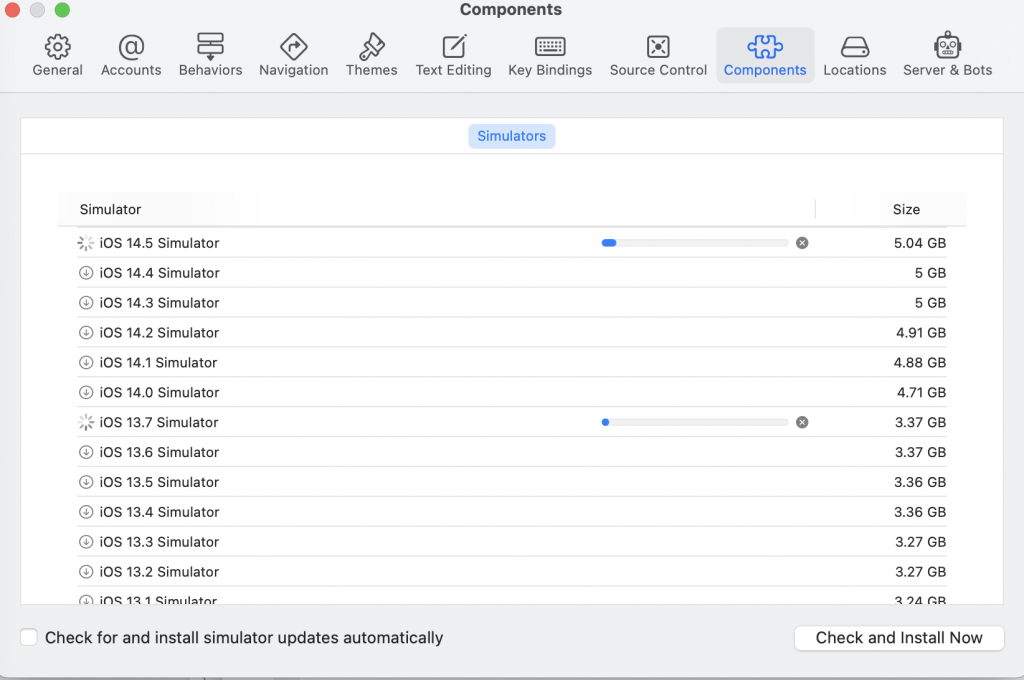Download the iOS 13.6 Simulator
The image size is (1024, 680).
[86, 452]
